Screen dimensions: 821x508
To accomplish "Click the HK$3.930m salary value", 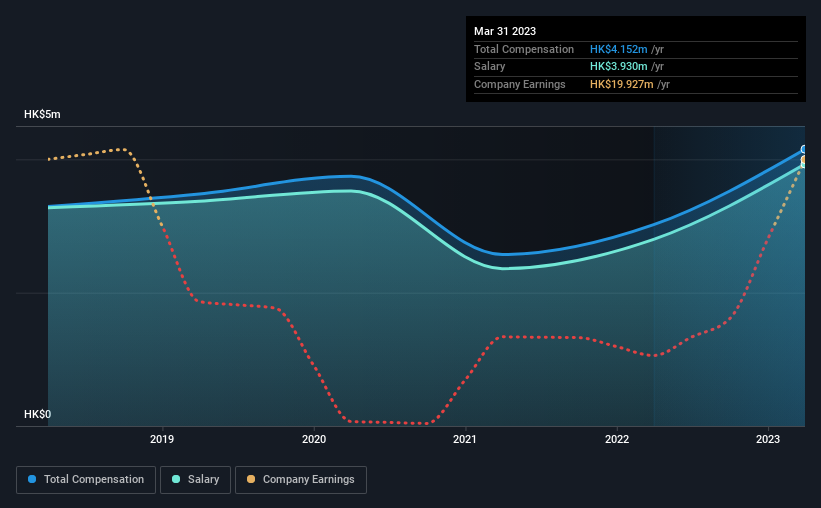I will click(619, 67).
